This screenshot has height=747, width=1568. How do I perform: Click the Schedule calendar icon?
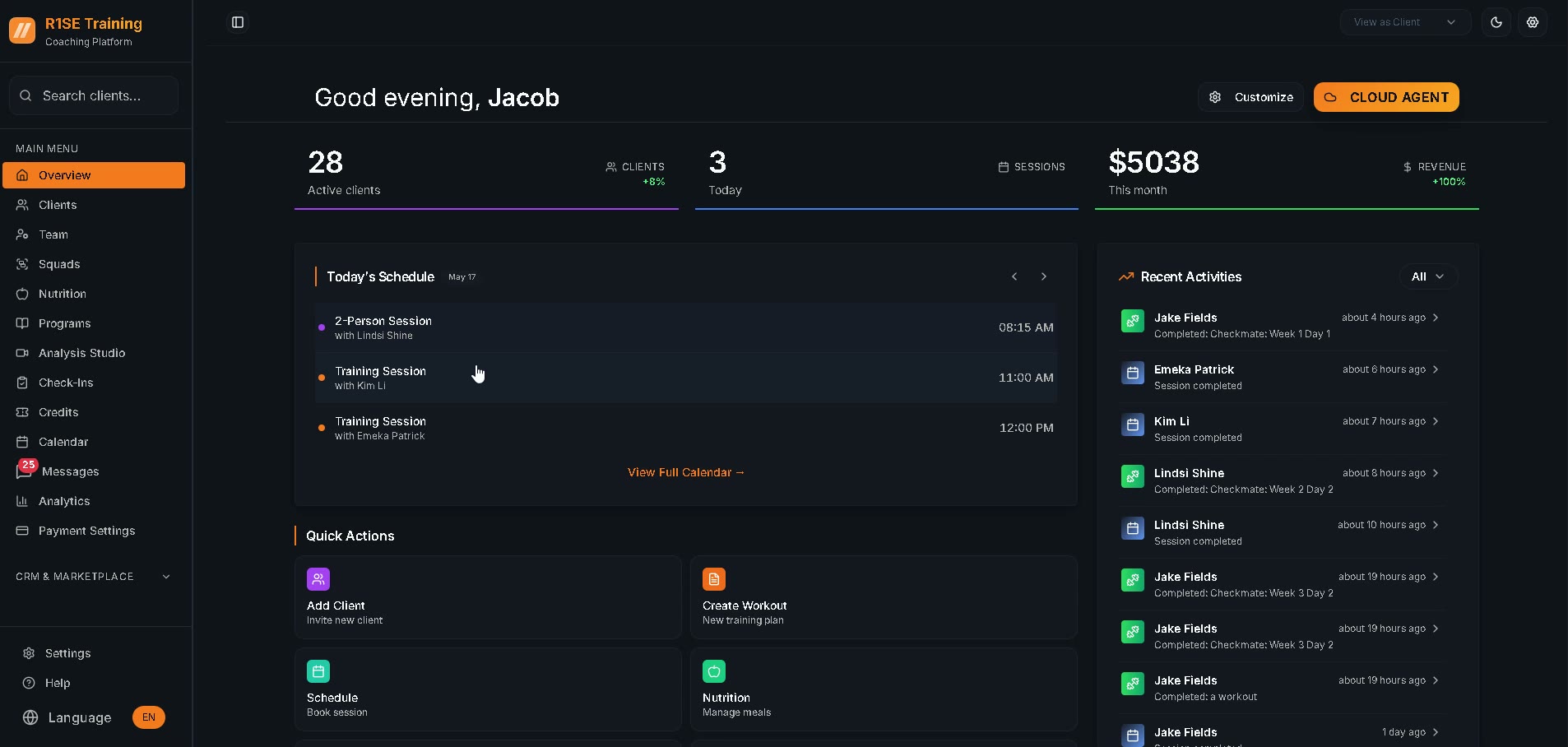pyautogui.click(x=318, y=671)
